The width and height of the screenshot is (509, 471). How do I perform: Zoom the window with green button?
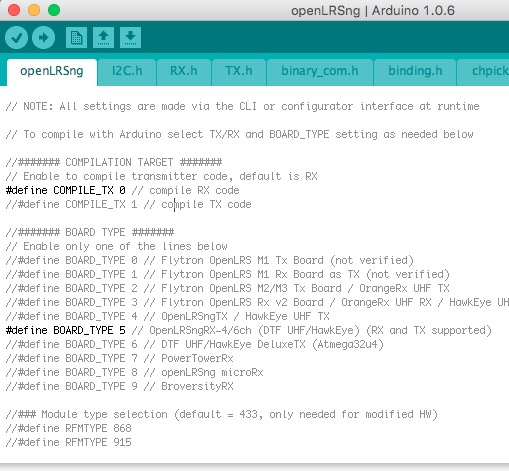click(x=54, y=10)
